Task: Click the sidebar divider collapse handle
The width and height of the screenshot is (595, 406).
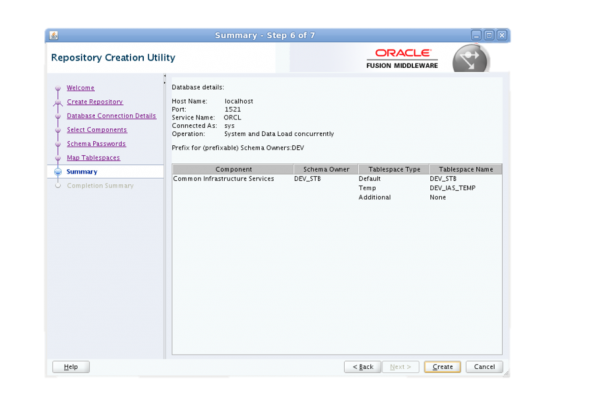Action: point(165,79)
